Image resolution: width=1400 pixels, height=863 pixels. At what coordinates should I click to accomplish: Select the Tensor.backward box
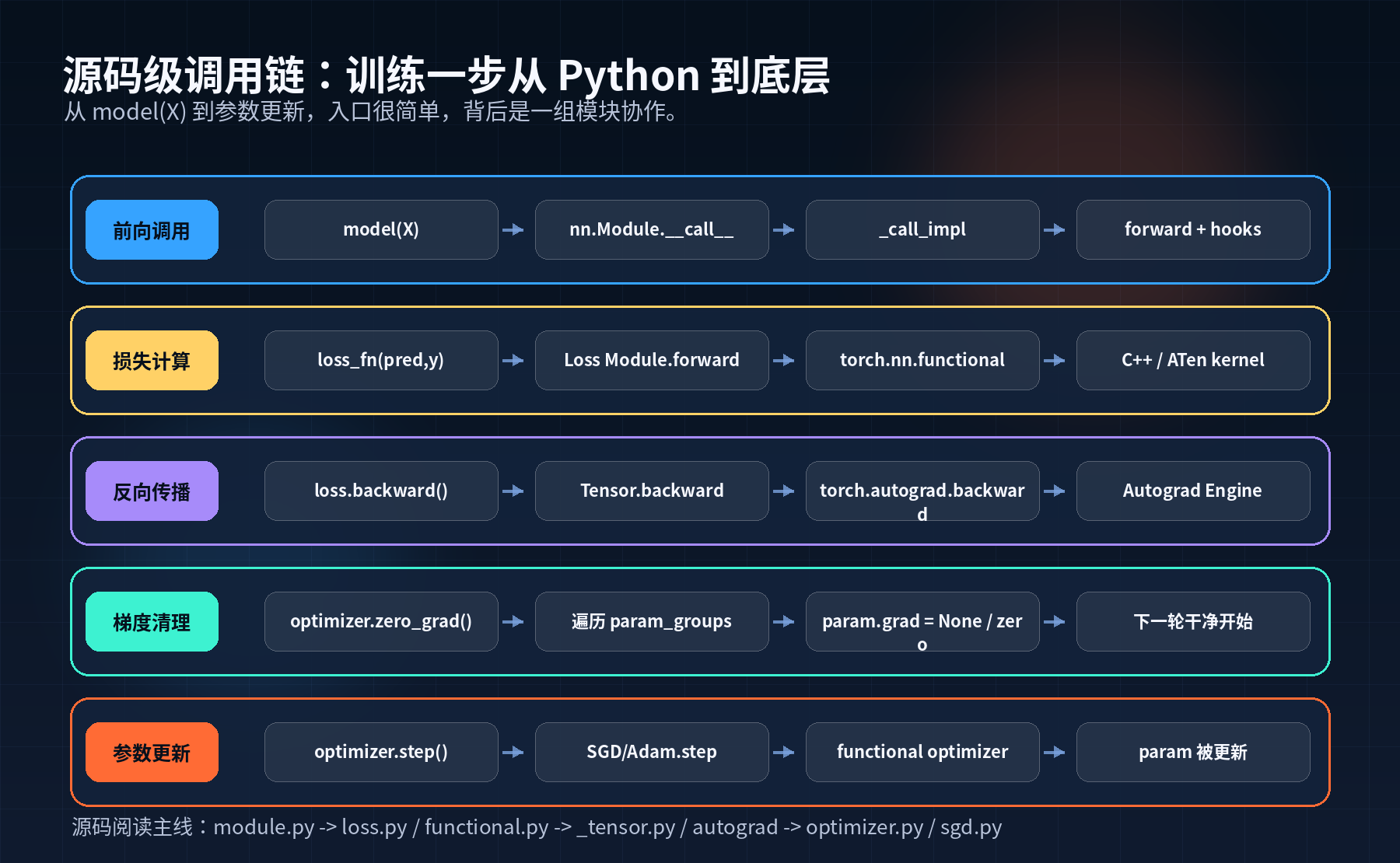pyautogui.click(x=652, y=491)
